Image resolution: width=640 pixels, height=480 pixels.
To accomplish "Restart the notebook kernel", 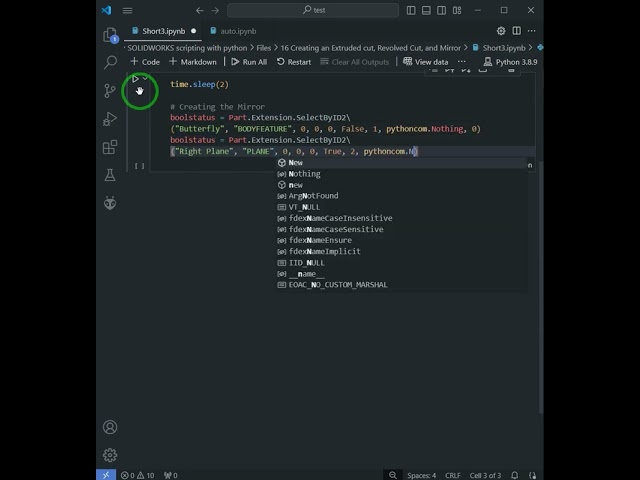I will [294, 62].
